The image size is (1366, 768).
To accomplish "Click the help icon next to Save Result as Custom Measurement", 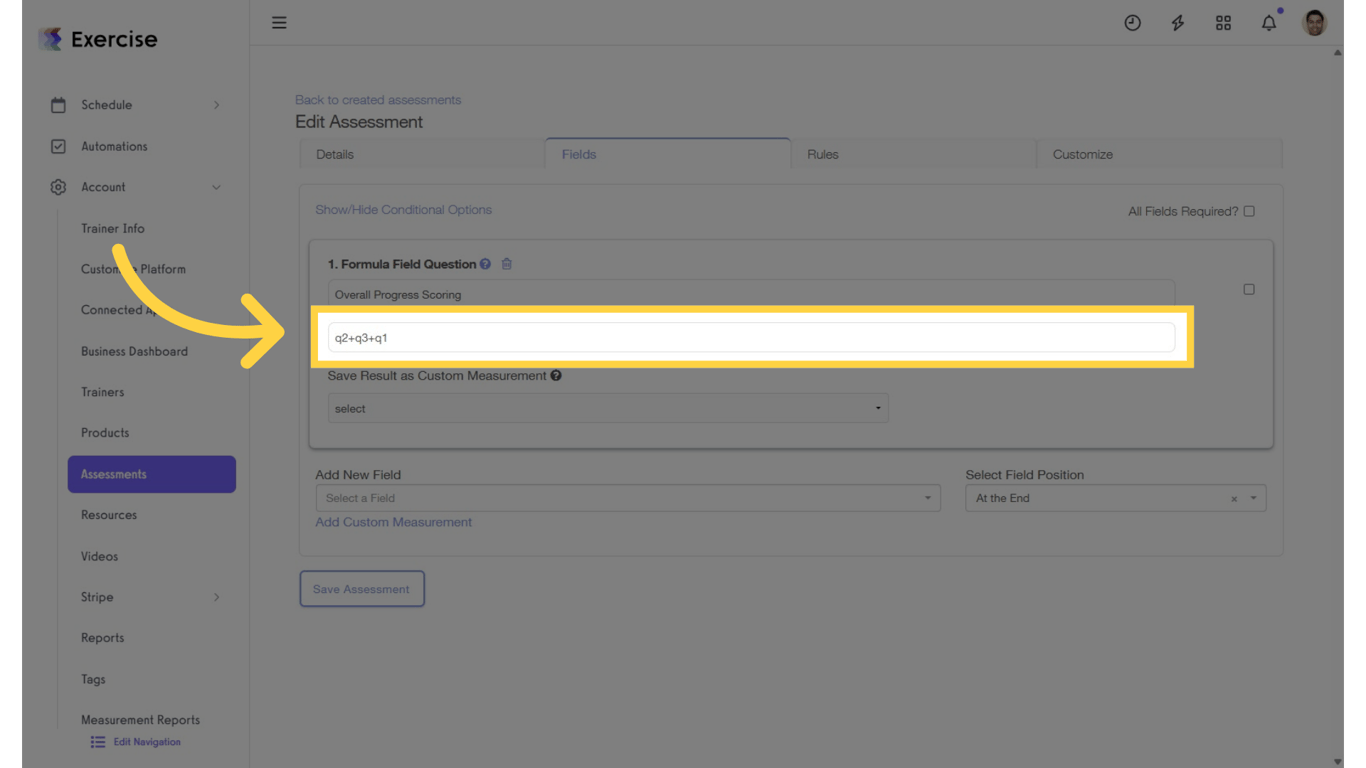I will click(556, 376).
